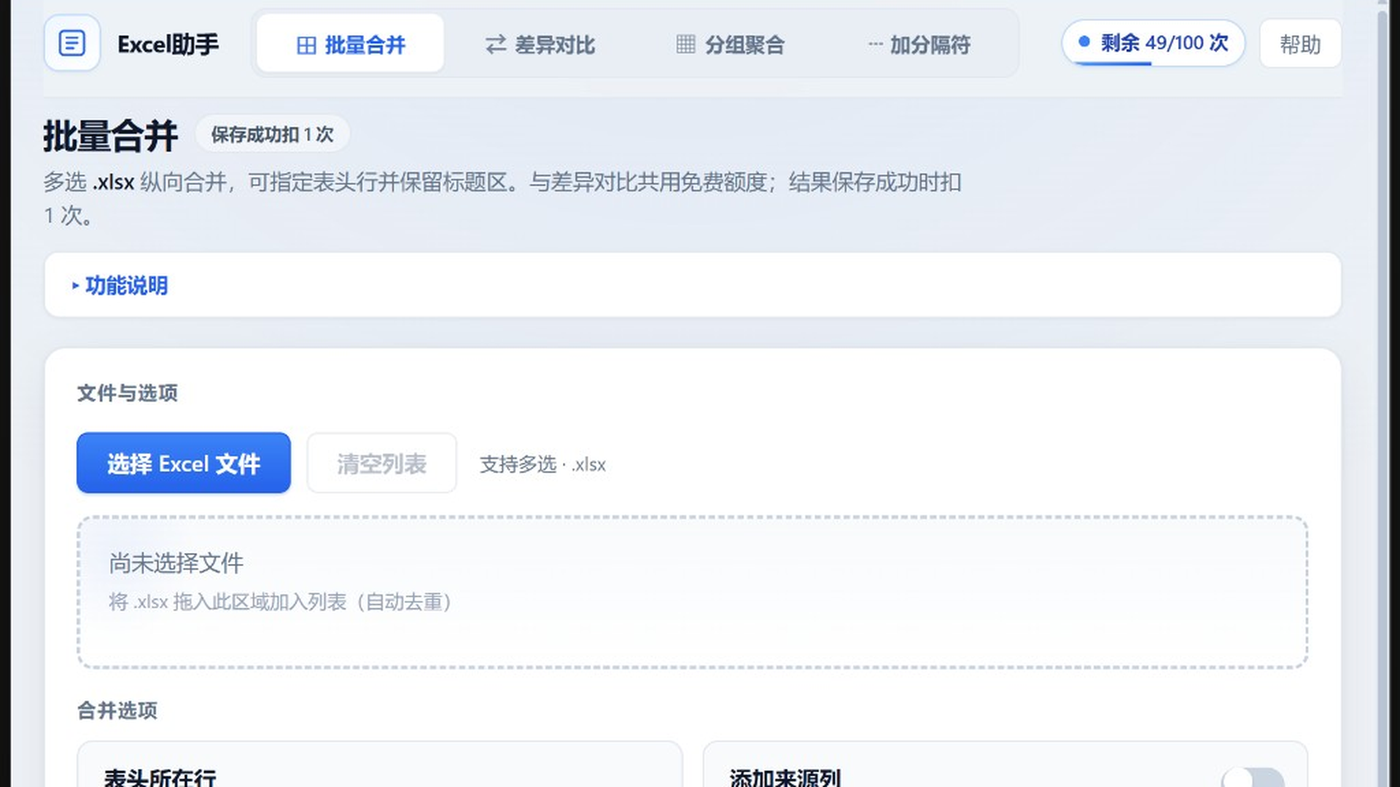Image resolution: width=1400 pixels, height=787 pixels.
Task: Click the 批量合并 page heading
Action: [x=110, y=135]
